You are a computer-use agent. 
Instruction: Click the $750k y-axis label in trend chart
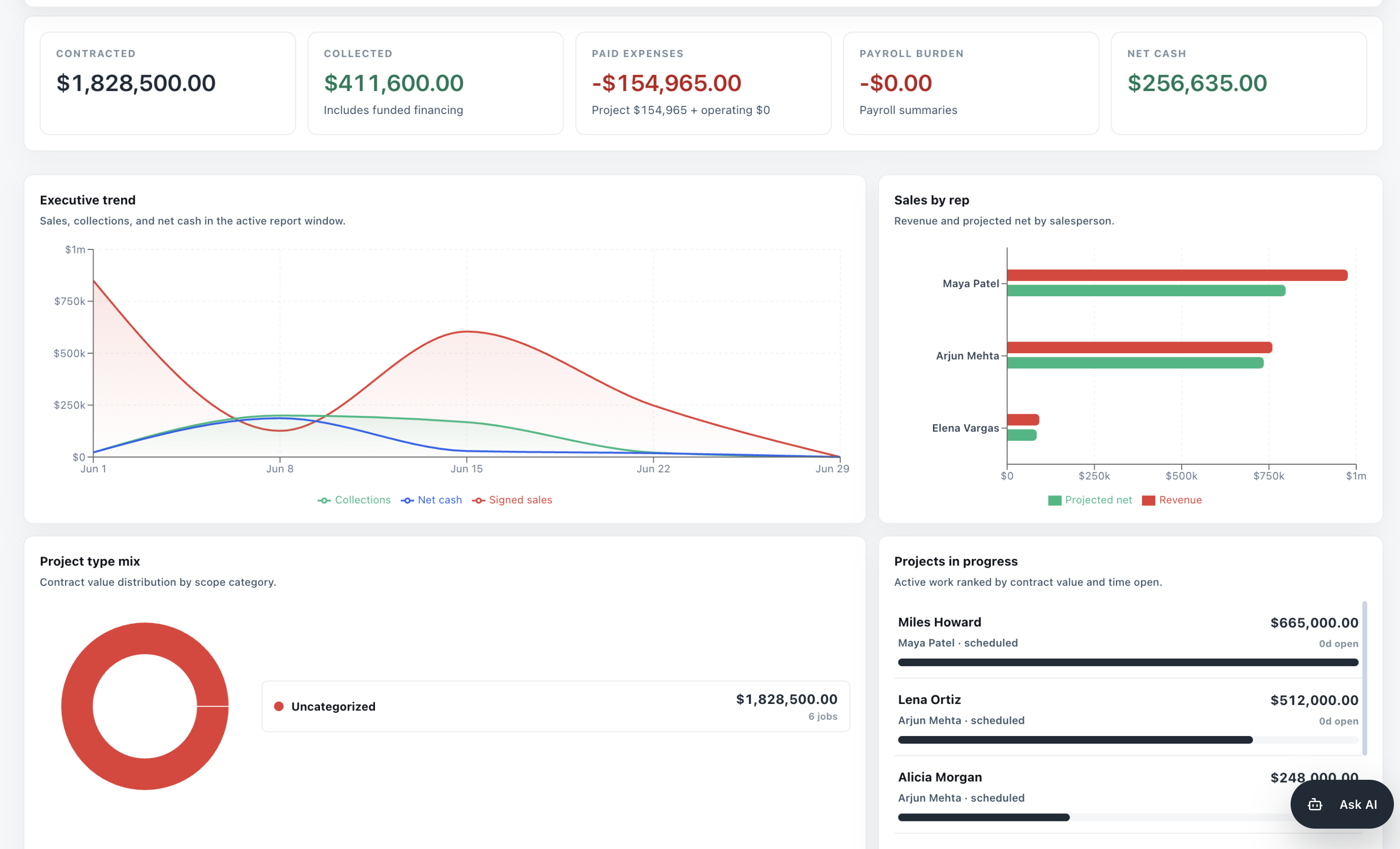click(69, 301)
